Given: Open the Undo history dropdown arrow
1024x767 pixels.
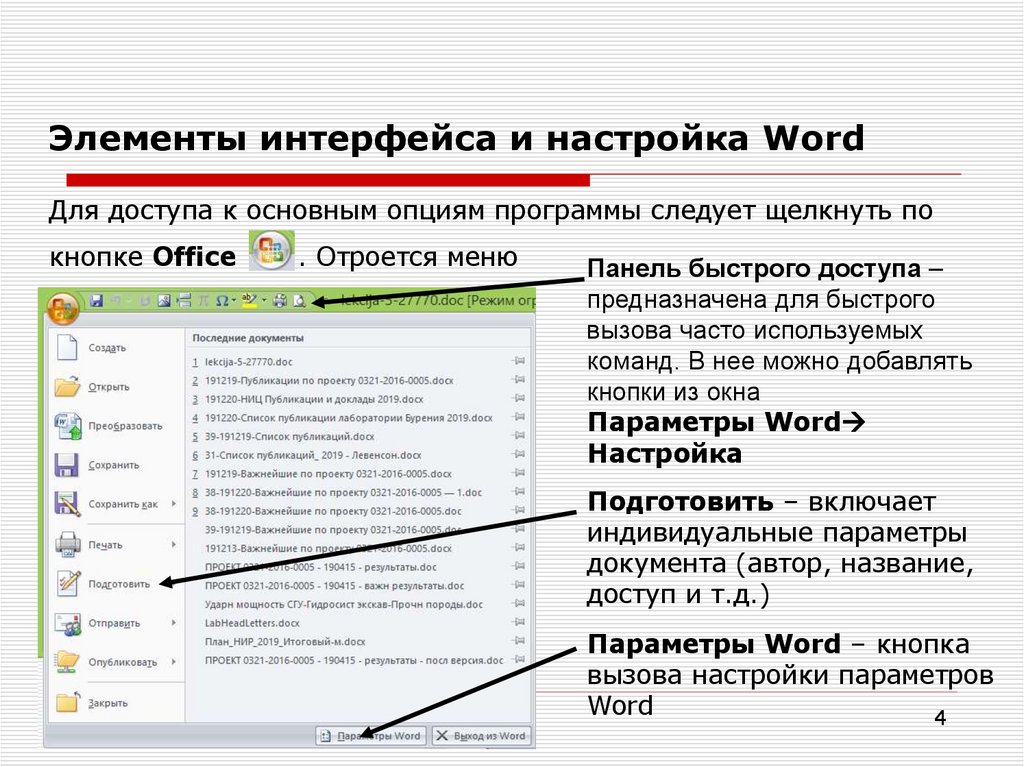Looking at the screenshot, I should point(129,301).
